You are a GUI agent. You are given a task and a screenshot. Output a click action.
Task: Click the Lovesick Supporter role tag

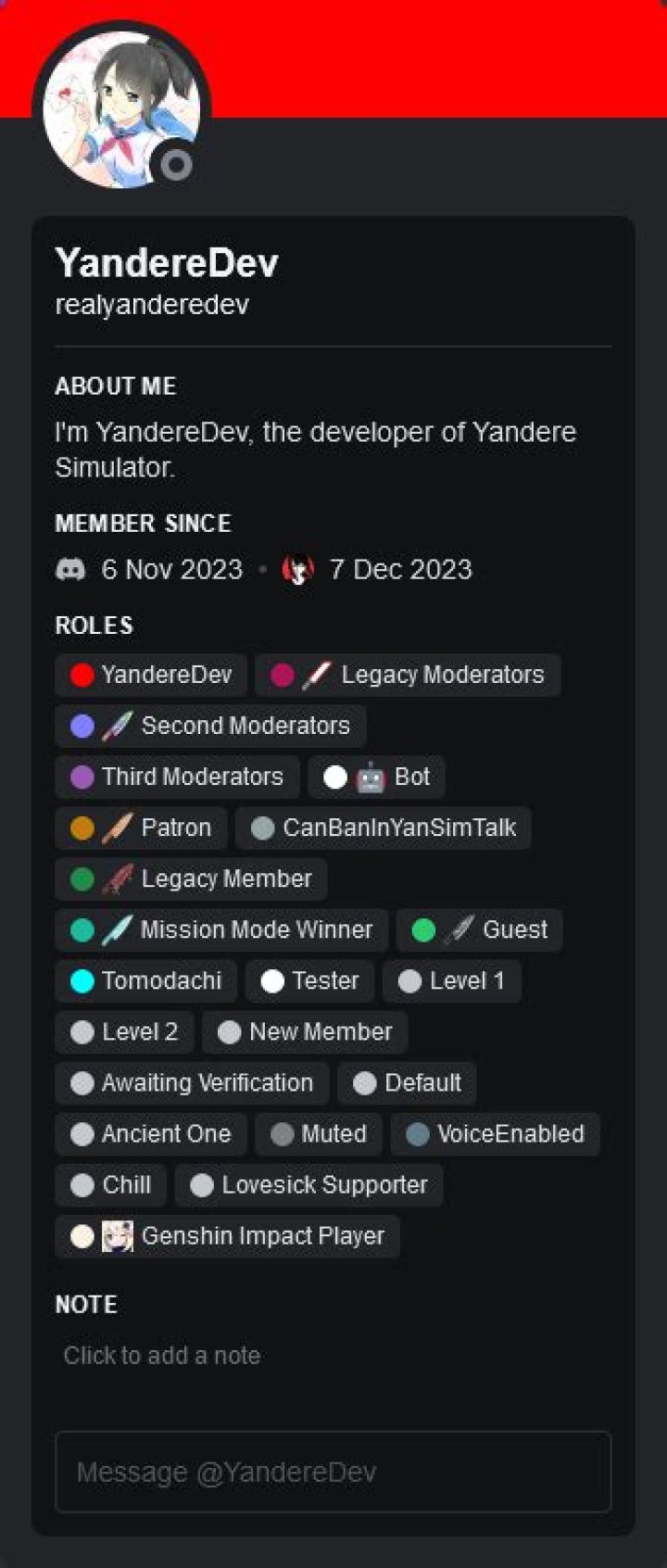point(308,1184)
